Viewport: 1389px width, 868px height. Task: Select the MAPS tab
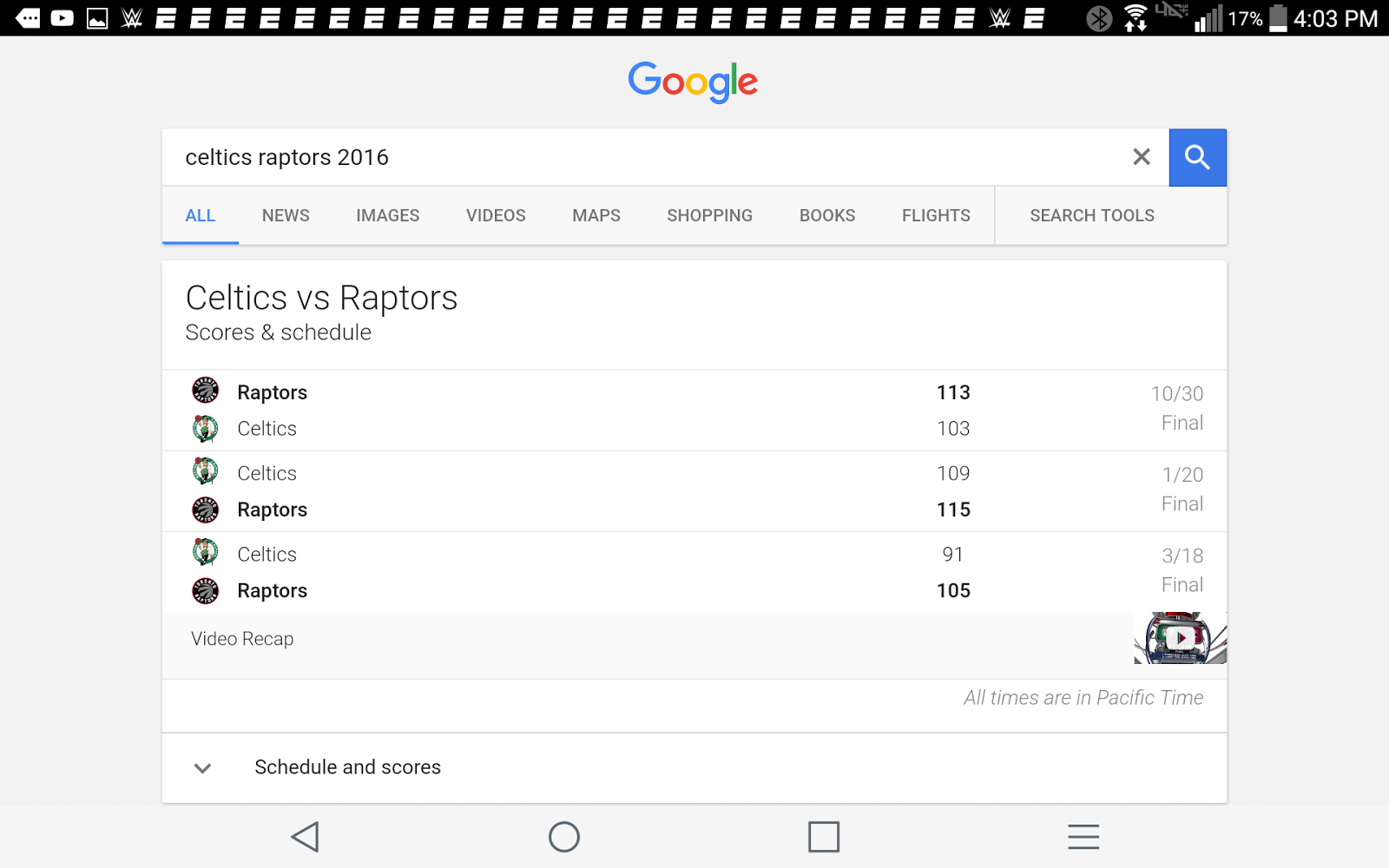[596, 215]
